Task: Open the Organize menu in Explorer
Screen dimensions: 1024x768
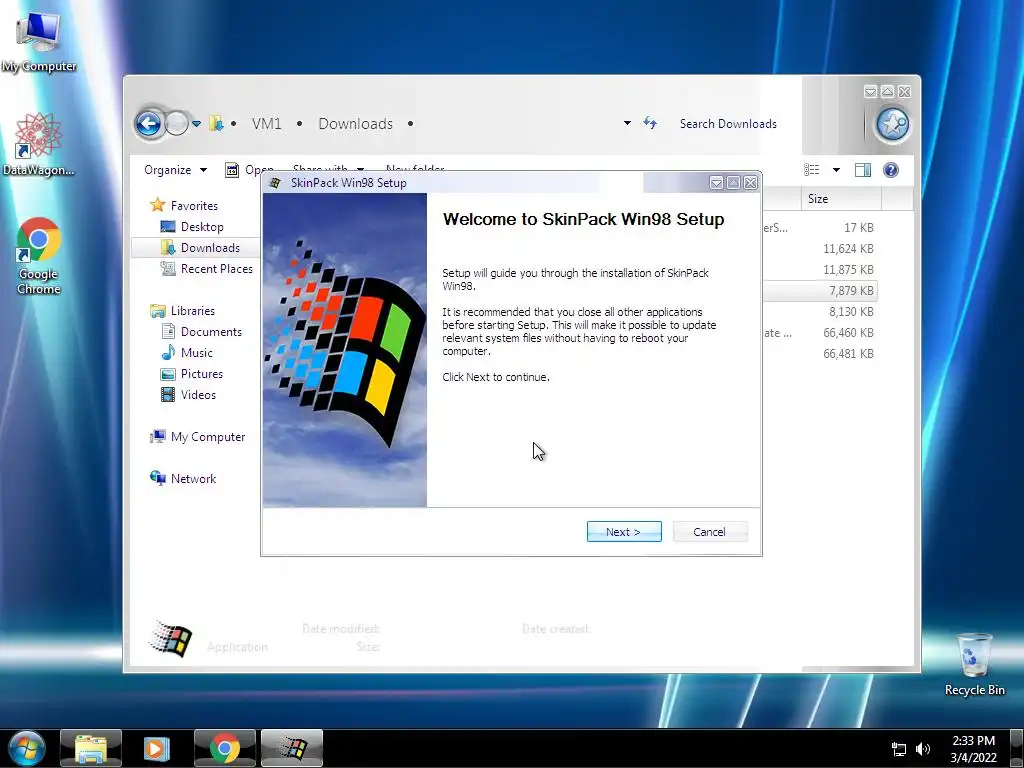Action: coord(175,170)
